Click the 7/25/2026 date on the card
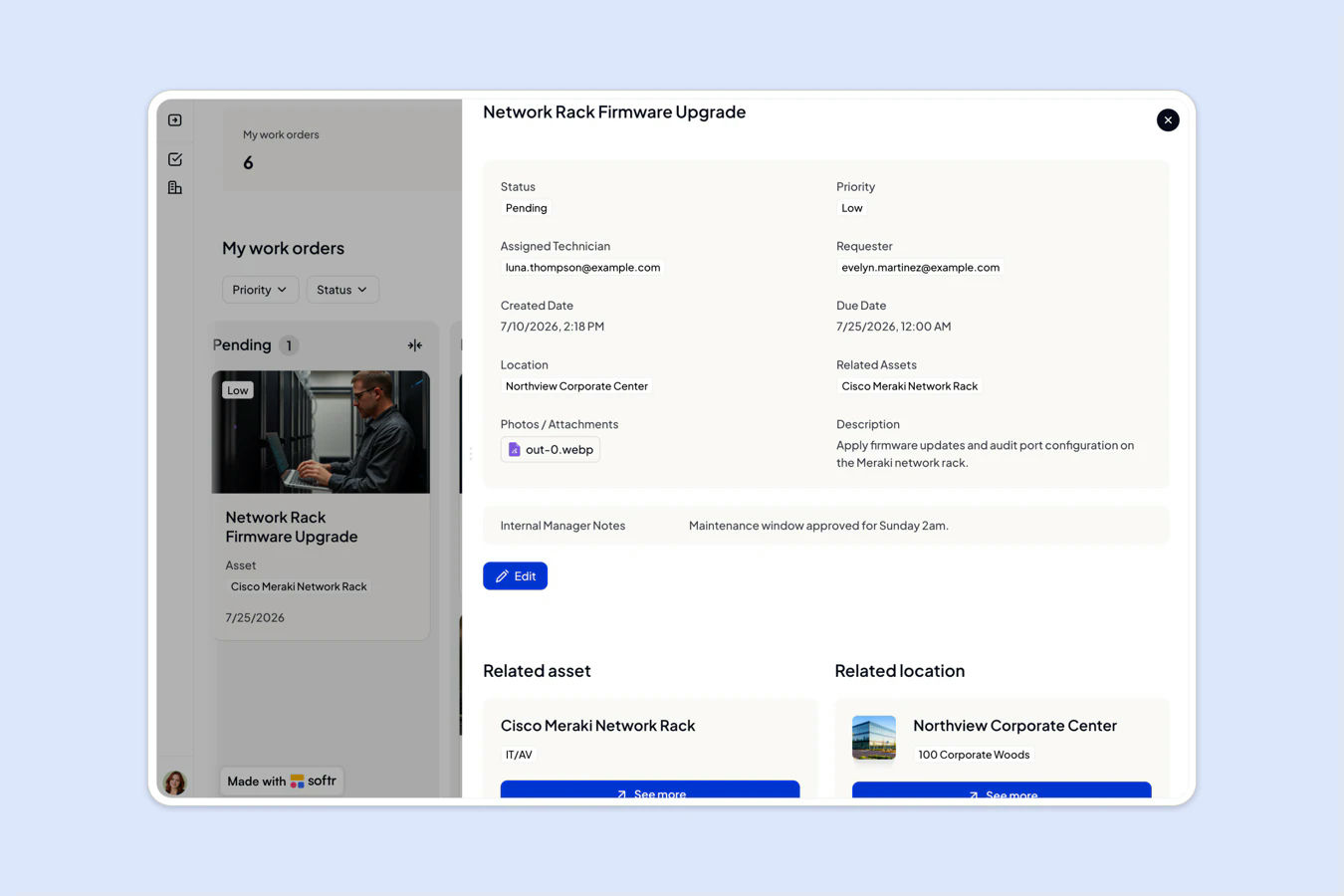 tap(255, 618)
